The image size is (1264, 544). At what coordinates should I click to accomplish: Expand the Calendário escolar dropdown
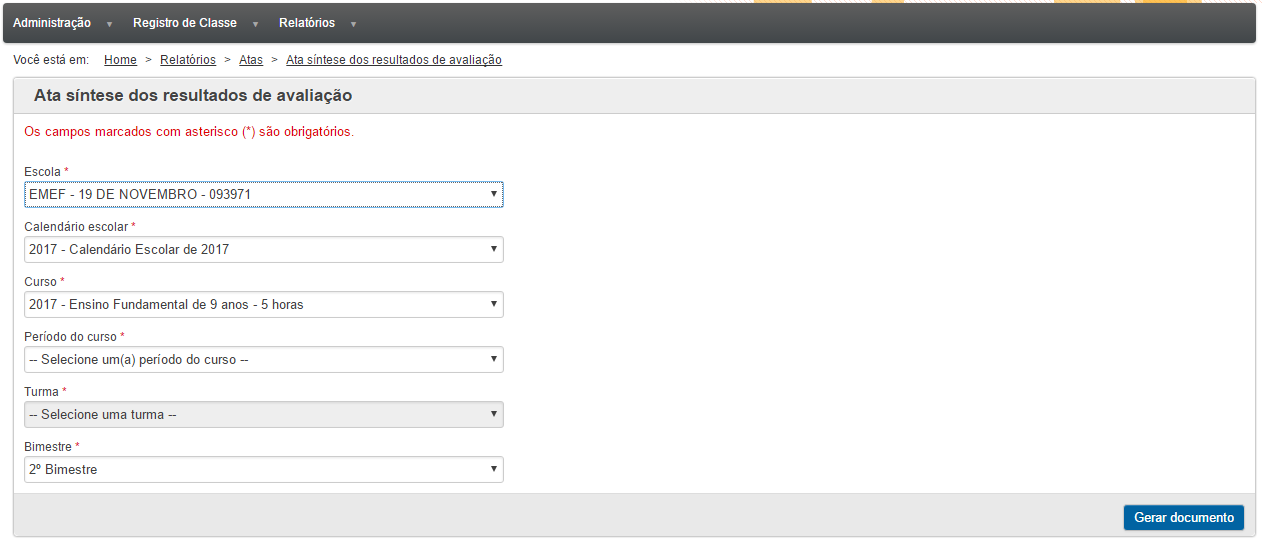pyautogui.click(x=264, y=249)
